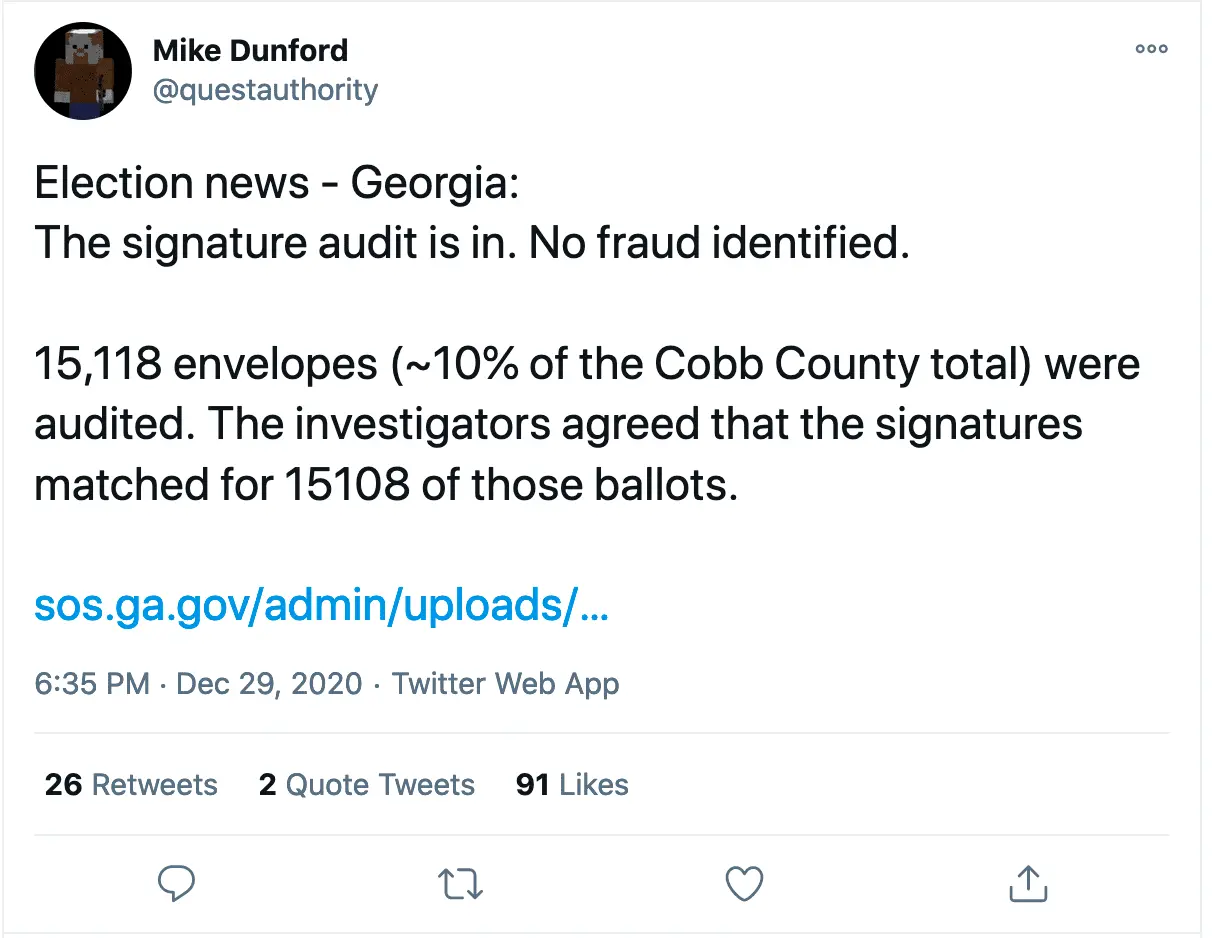This screenshot has height=938, width=1230.
Task: Show the 91 Likes list
Action: pos(572,785)
